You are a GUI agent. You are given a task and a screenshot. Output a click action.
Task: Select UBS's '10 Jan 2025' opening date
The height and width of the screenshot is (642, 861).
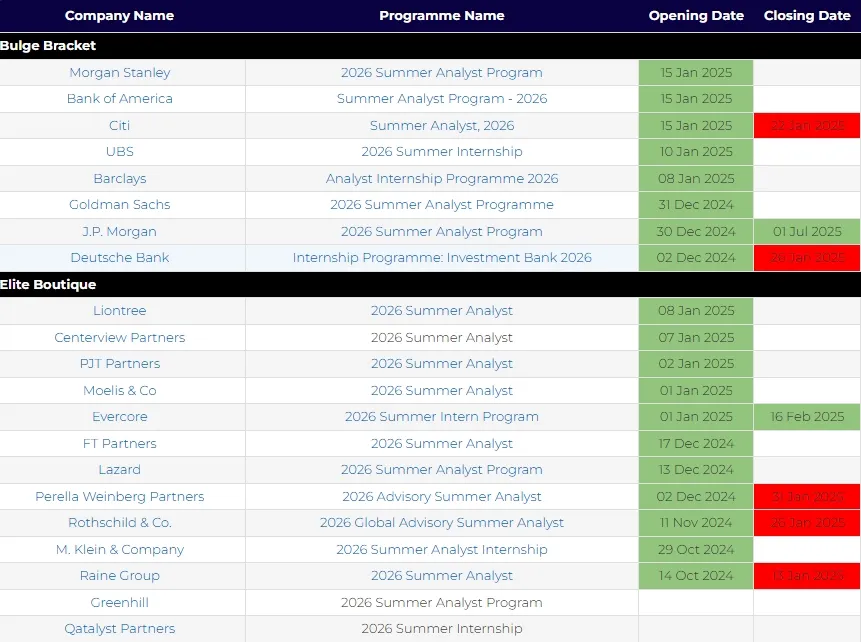click(696, 152)
